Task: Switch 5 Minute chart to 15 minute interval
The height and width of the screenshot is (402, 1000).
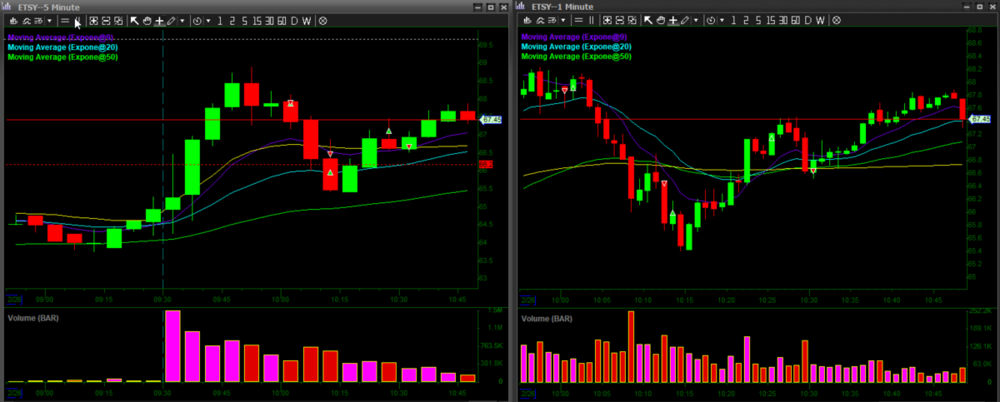Action: pos(256,20)
